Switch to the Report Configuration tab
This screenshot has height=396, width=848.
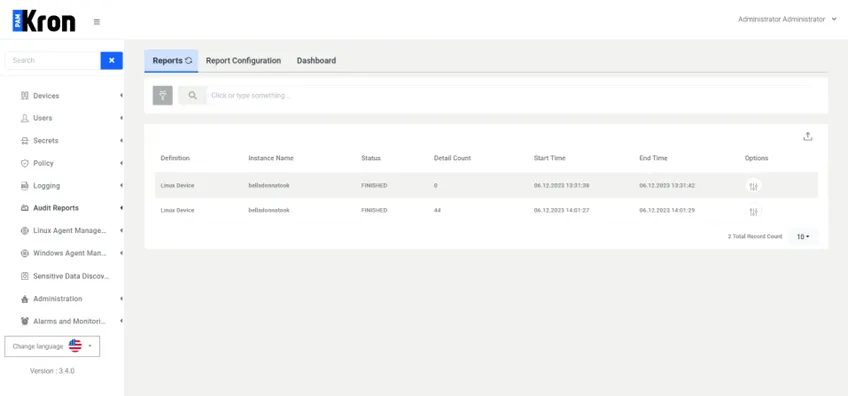(243, 61)
